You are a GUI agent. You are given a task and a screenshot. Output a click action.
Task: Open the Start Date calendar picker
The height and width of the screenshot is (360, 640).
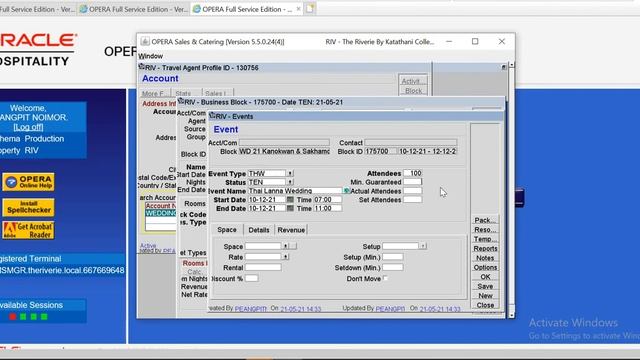[290, 200]
